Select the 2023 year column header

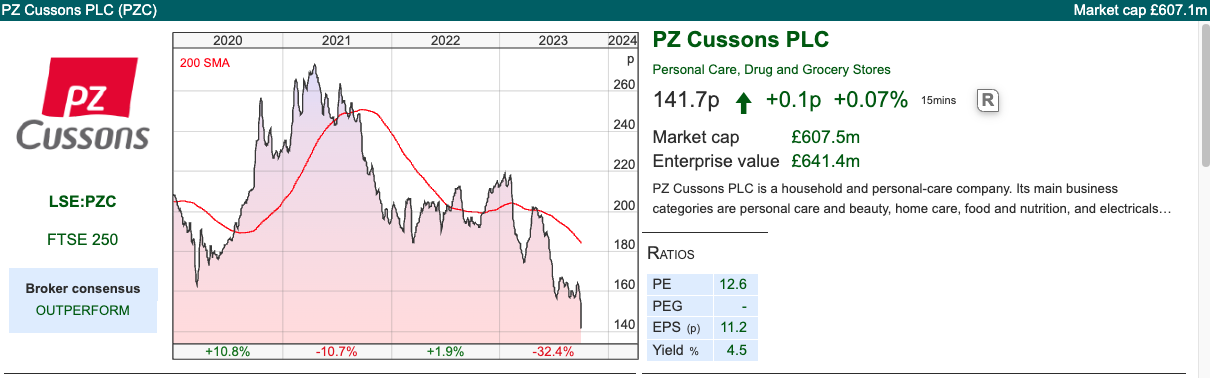553,41
